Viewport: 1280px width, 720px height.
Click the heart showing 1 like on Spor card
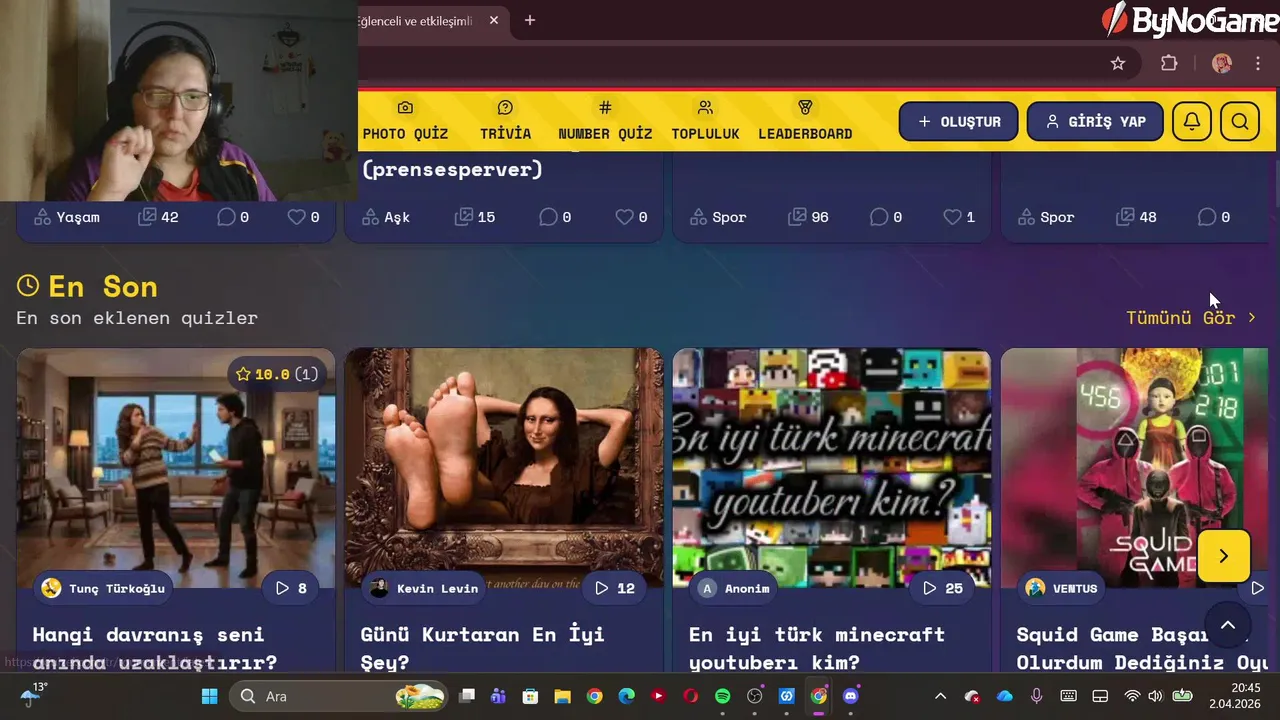point(952,217)
